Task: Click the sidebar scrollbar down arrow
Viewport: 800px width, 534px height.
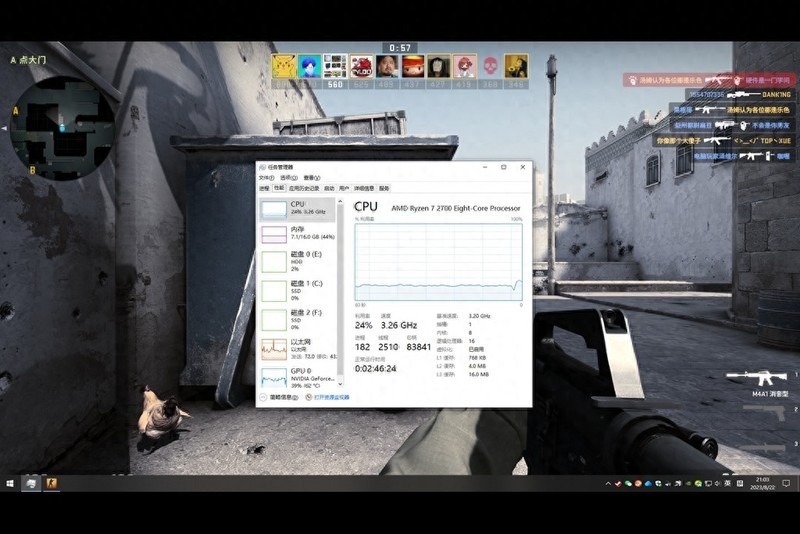Action: (x=340, y=384)
